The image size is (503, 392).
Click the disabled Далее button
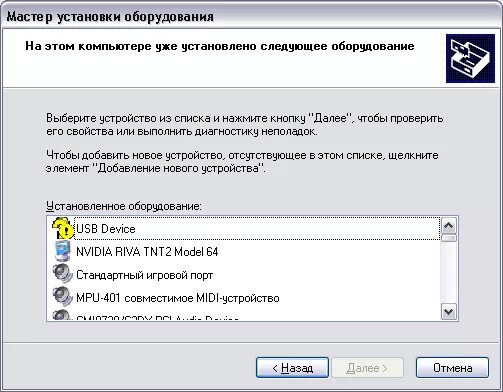tap(367, 368)
